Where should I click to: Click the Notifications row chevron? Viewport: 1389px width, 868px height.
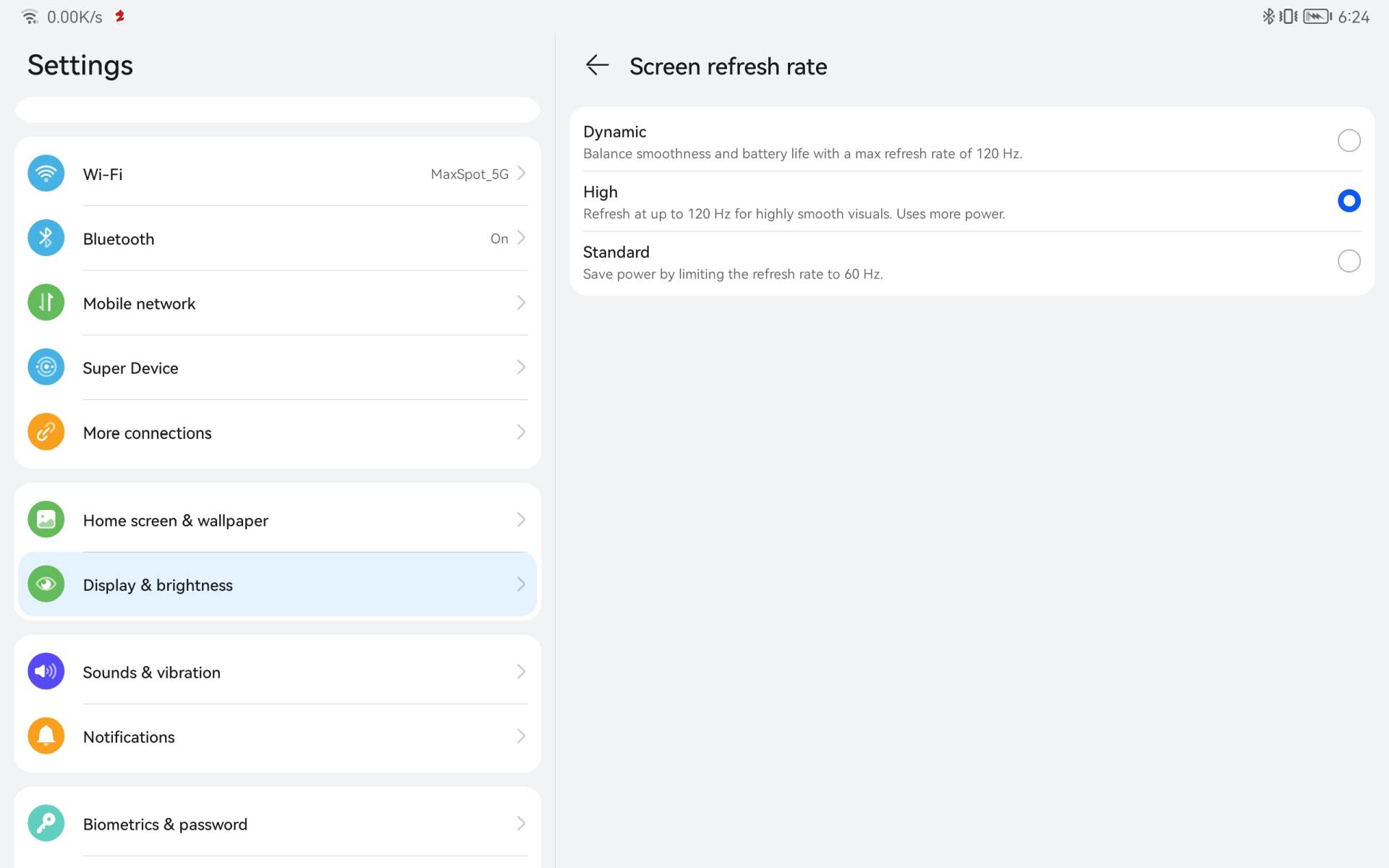521,736
